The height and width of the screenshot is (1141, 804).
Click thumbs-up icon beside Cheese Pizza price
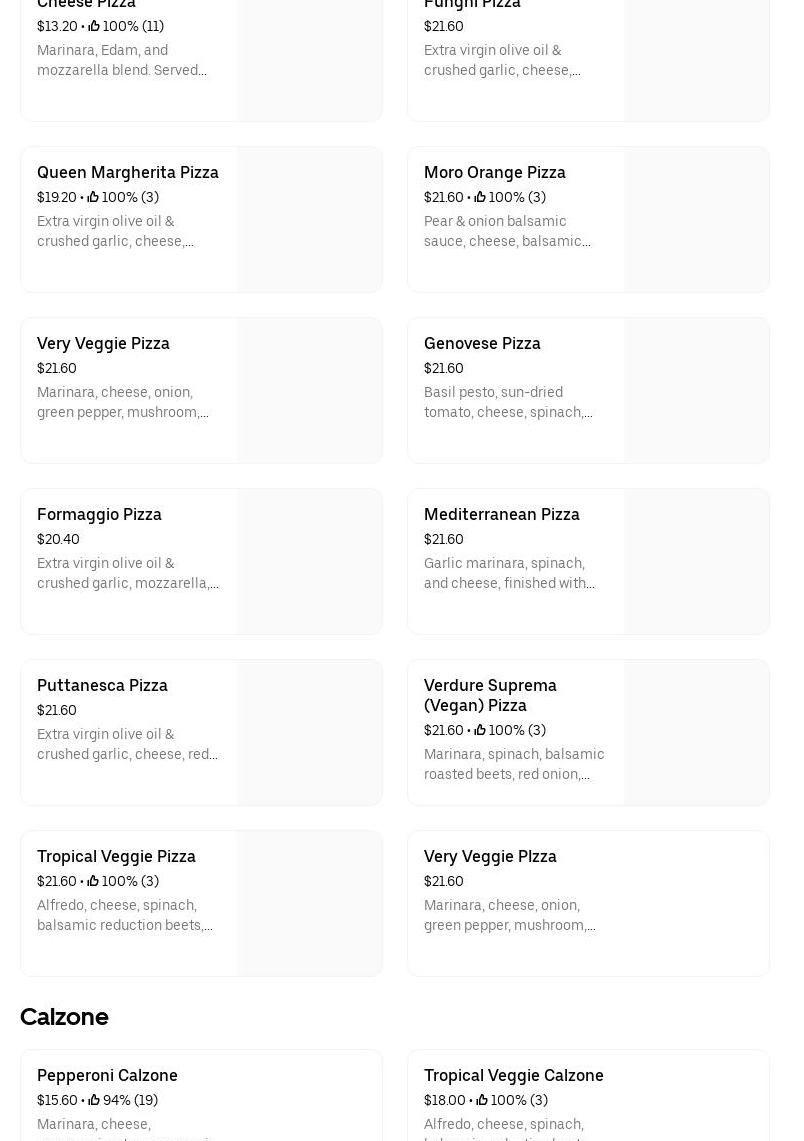[x=94, y=26]
